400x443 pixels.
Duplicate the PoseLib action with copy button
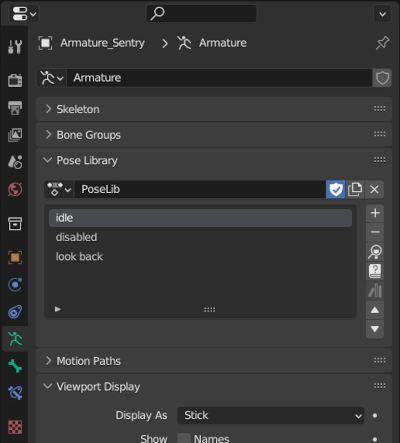[x=355, y=189]
